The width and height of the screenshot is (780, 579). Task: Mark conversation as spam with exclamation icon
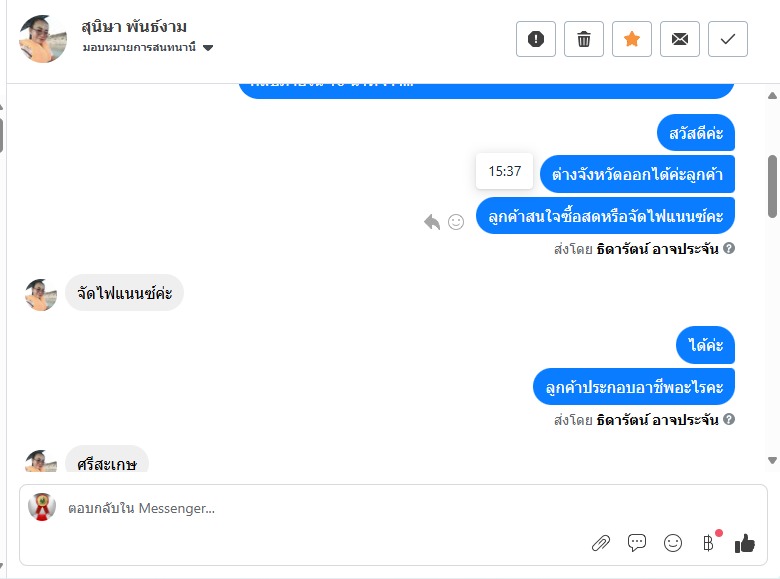[x=536, y=39]
